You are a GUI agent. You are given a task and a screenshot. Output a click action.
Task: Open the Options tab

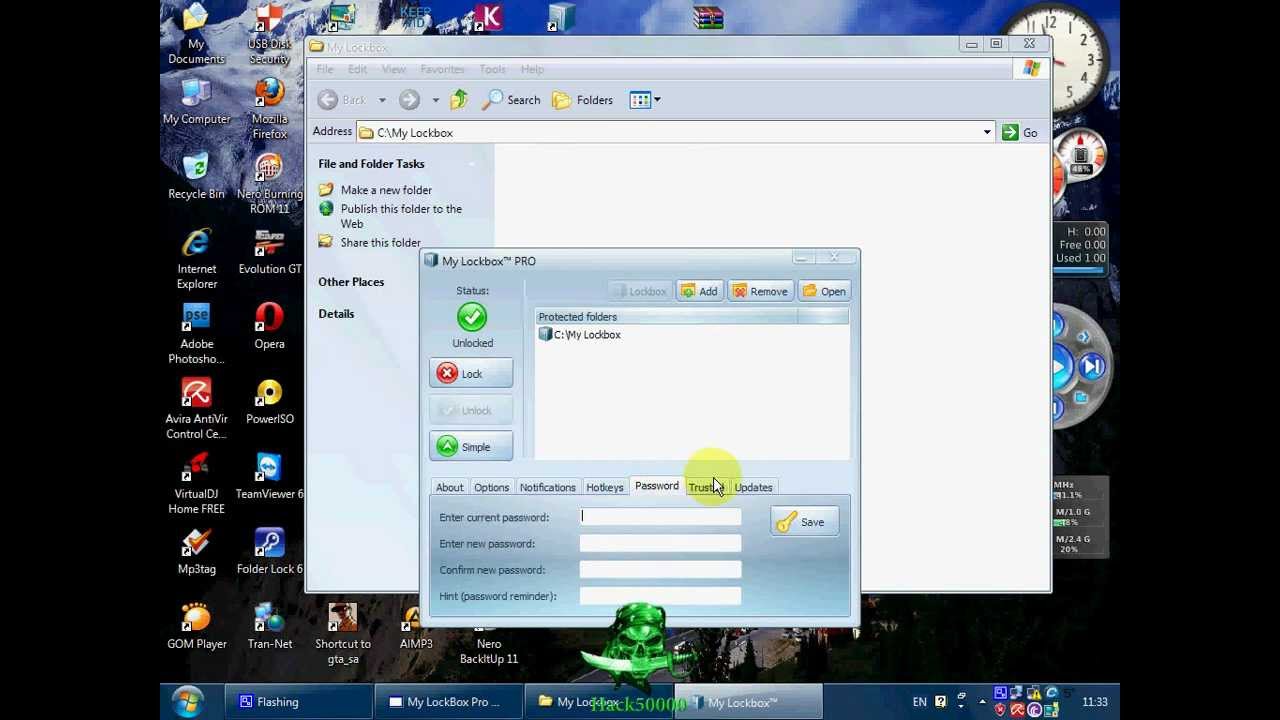click(491, 487)
